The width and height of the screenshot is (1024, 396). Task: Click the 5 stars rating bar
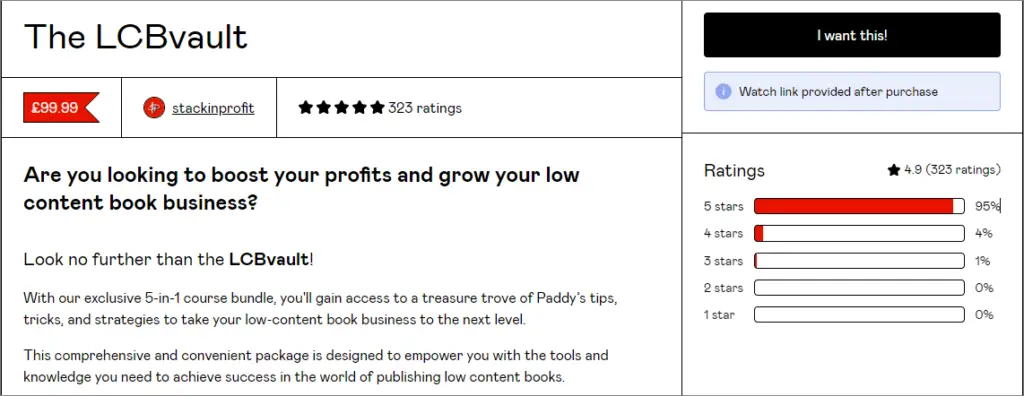point(859,206)
